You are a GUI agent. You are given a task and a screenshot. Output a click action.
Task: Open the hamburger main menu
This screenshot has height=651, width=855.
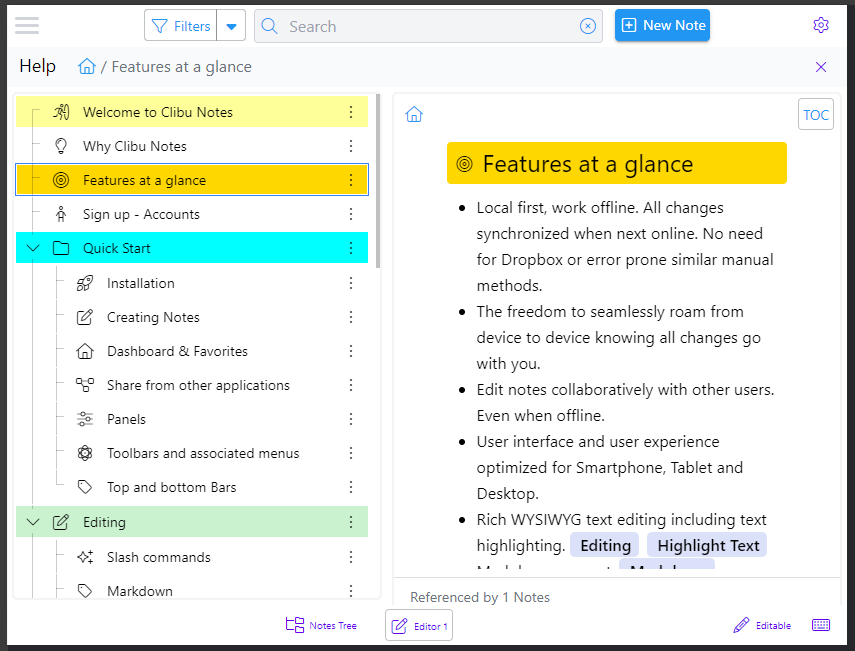click(27, 26)
